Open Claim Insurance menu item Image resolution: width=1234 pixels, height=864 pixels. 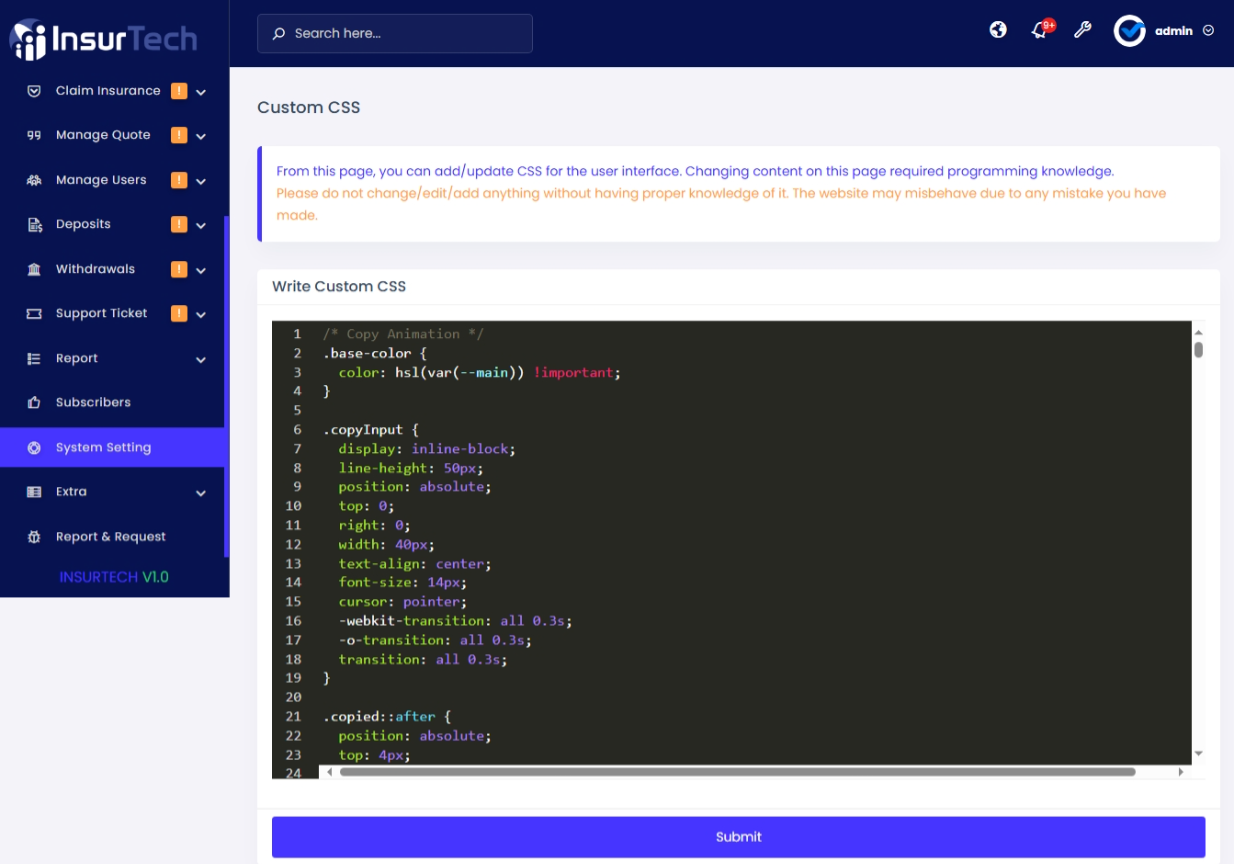(x=112, y=91)
